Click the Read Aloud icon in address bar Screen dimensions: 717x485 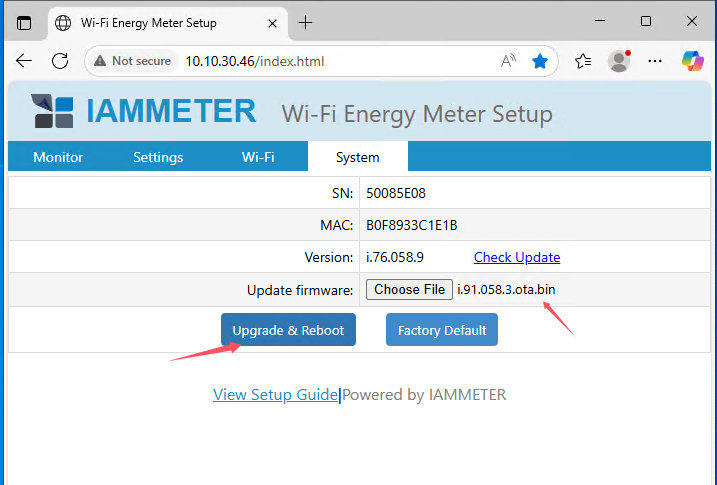[509, 61]
